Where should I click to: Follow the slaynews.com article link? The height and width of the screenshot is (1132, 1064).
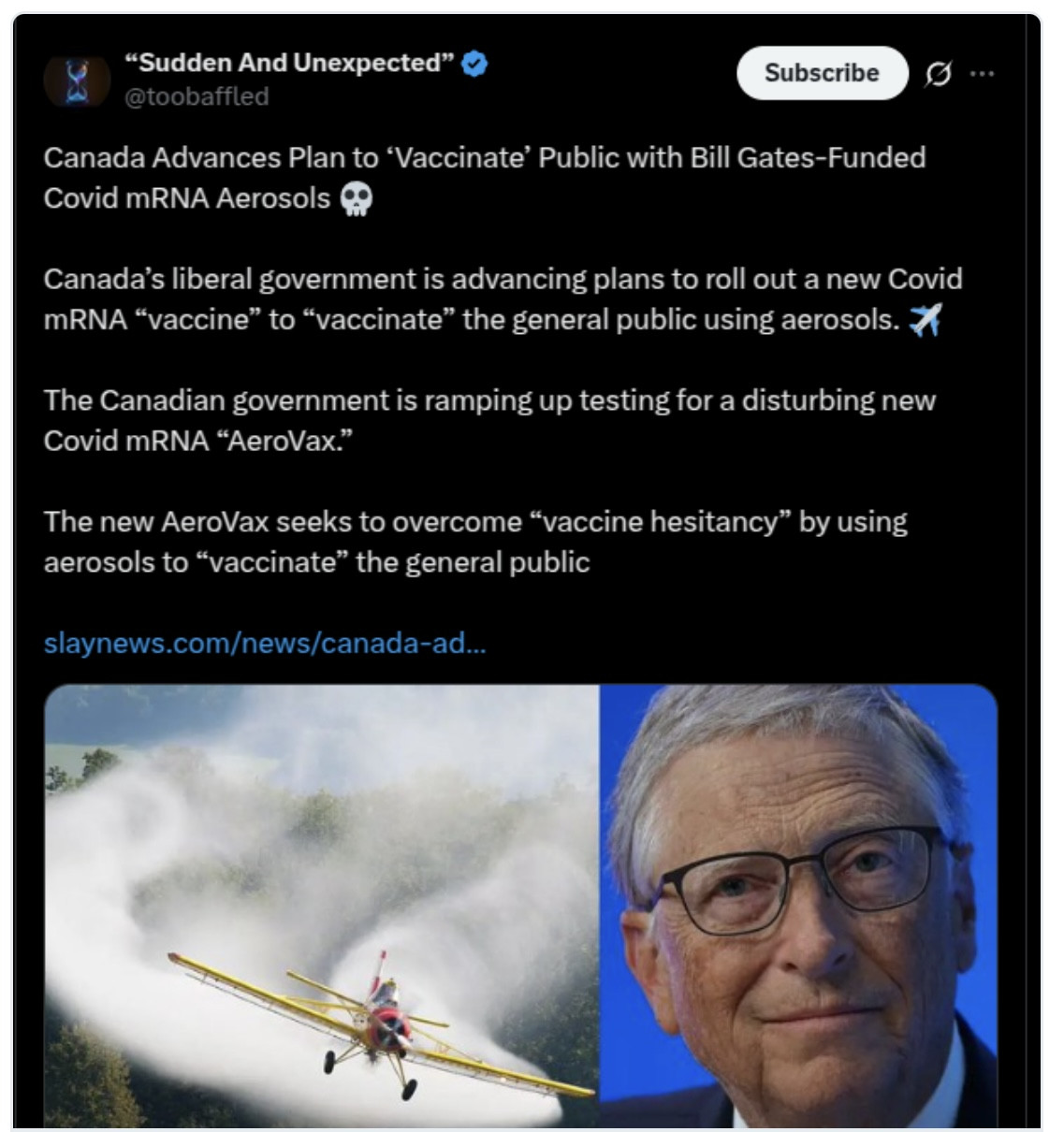pos(265,643)
